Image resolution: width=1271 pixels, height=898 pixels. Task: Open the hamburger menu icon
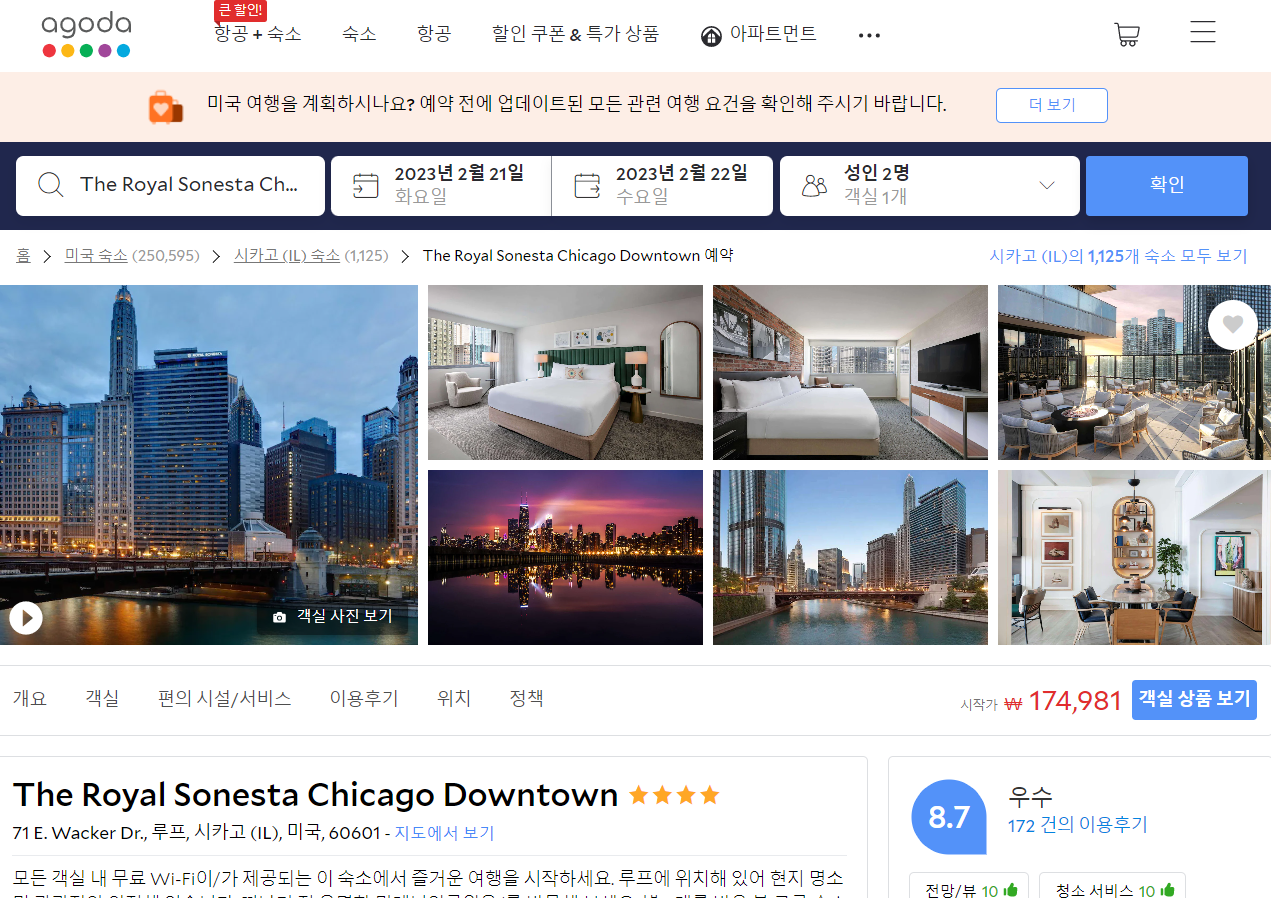pyautogui.click(x=1203, y=32)
